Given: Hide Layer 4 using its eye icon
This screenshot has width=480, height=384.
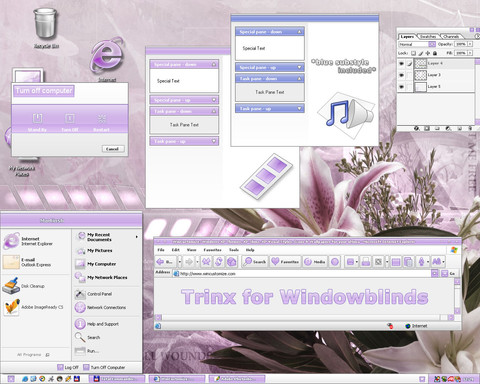Looking at the screenshot, I should (401, 63).
